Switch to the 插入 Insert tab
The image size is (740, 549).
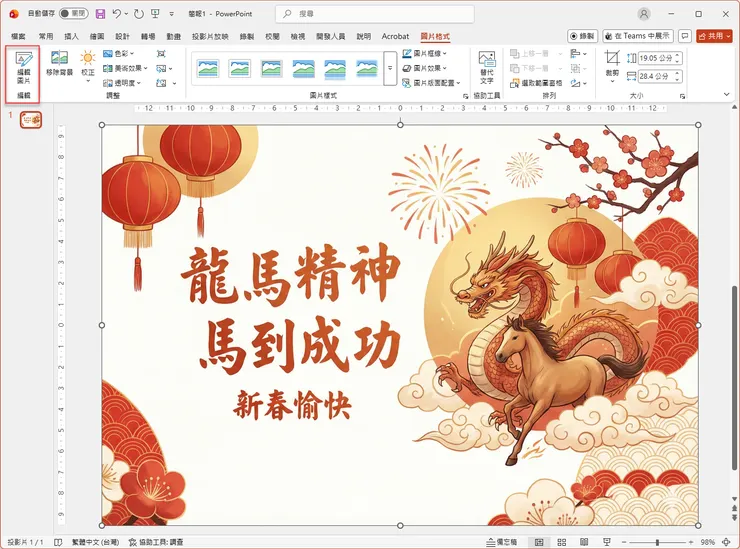tap(71, 36)
